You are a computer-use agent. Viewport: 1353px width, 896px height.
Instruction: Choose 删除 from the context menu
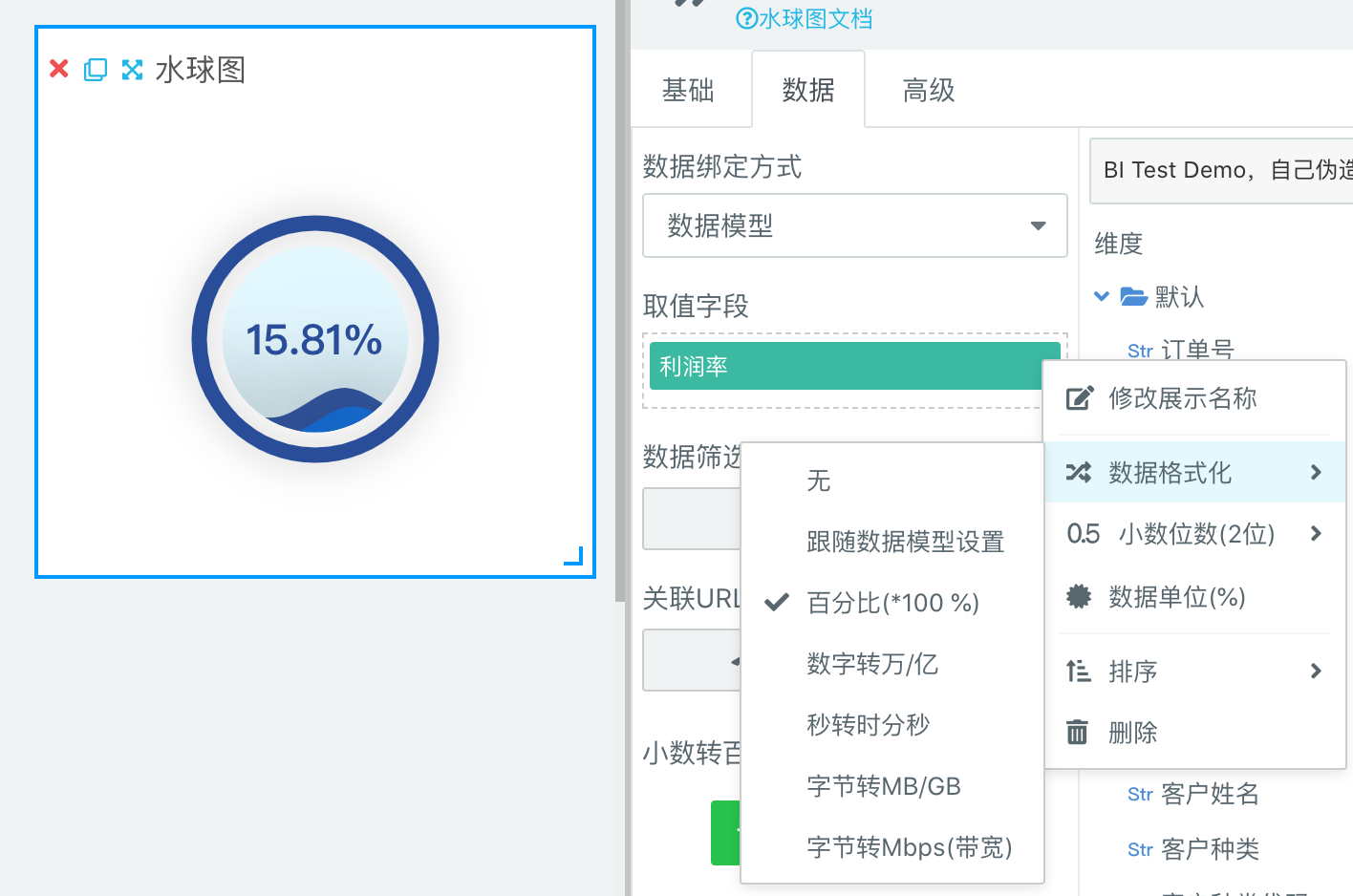(1194, 732)
